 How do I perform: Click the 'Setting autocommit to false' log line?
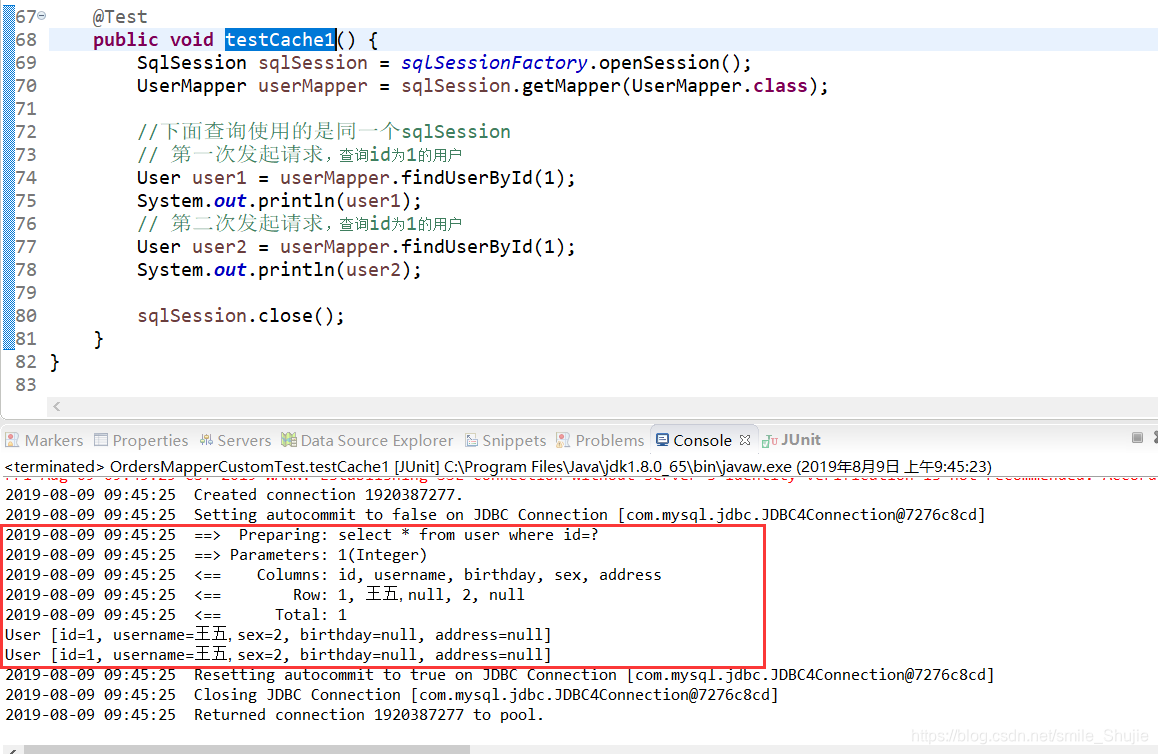(496, 515)
